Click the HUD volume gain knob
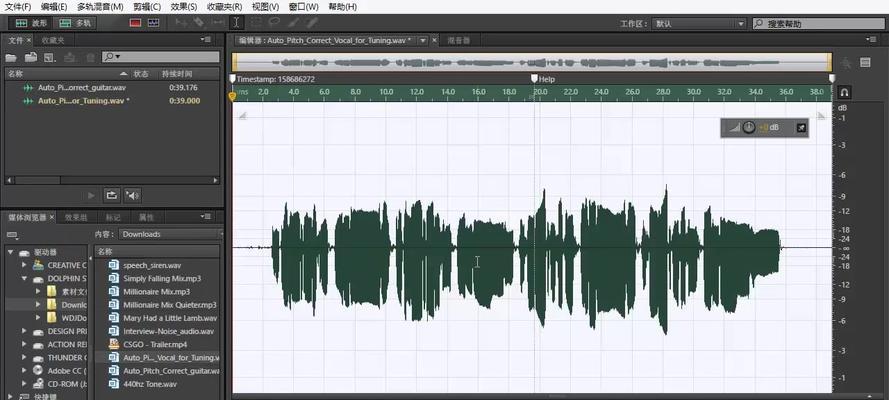 pyautogui.click(x=749, y=127)
